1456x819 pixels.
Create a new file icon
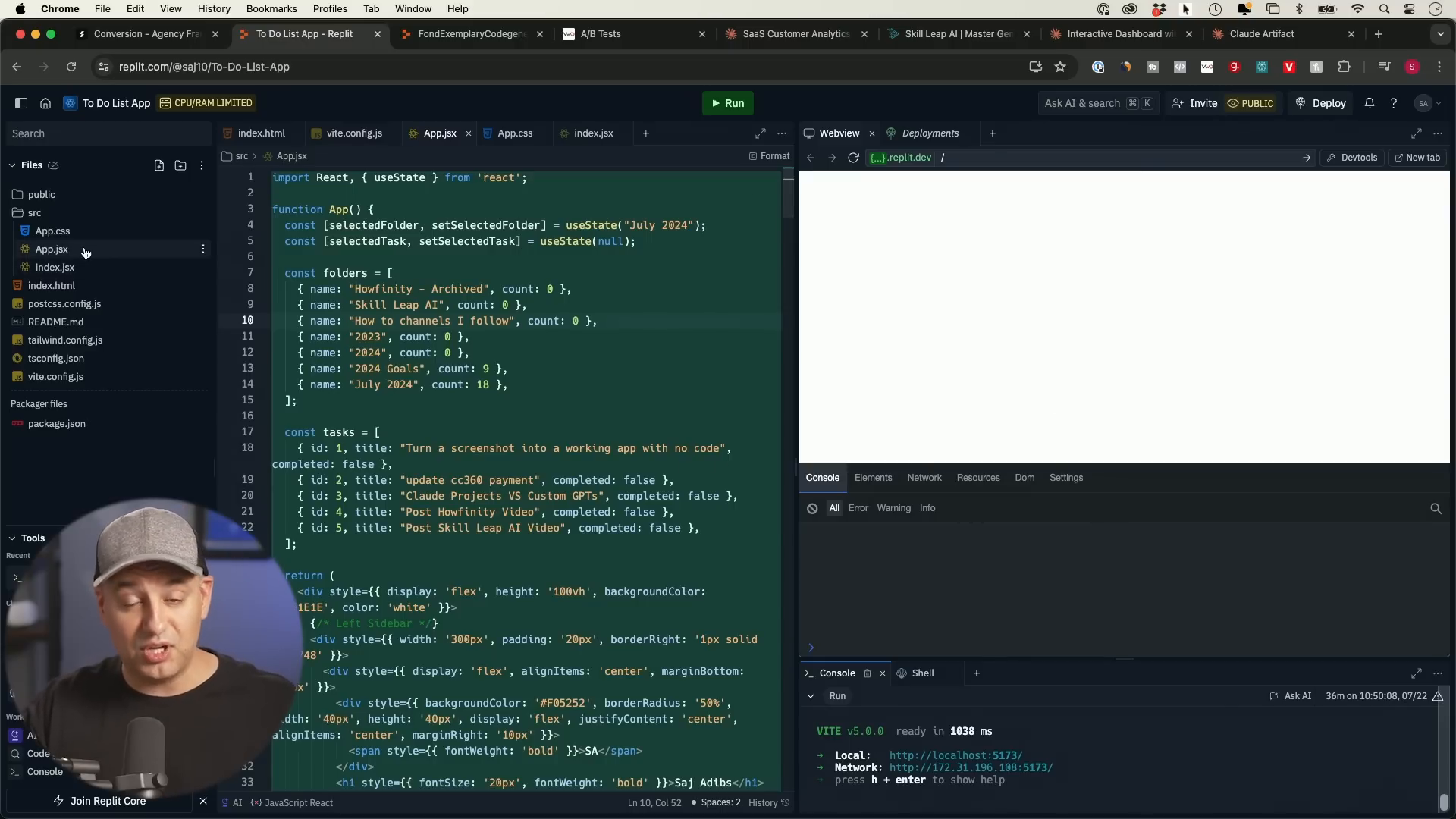click(x=159, y=165)
